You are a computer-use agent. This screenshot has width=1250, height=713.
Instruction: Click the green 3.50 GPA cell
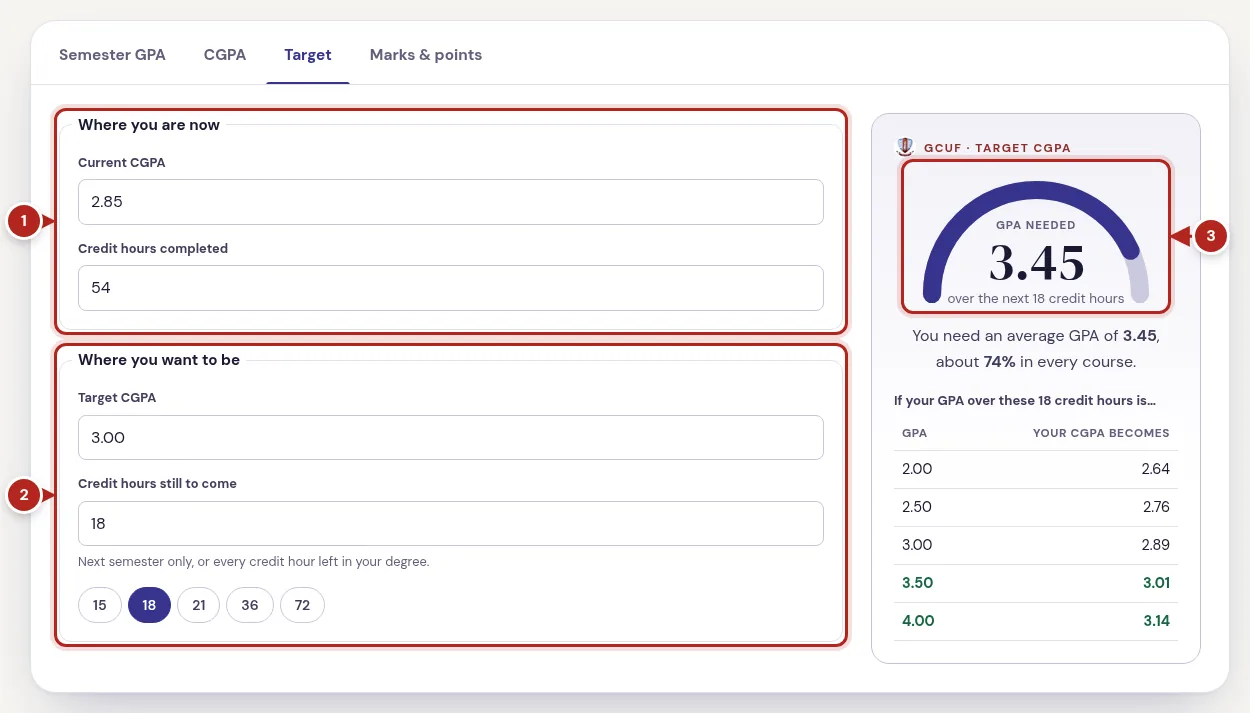[917, 583]
